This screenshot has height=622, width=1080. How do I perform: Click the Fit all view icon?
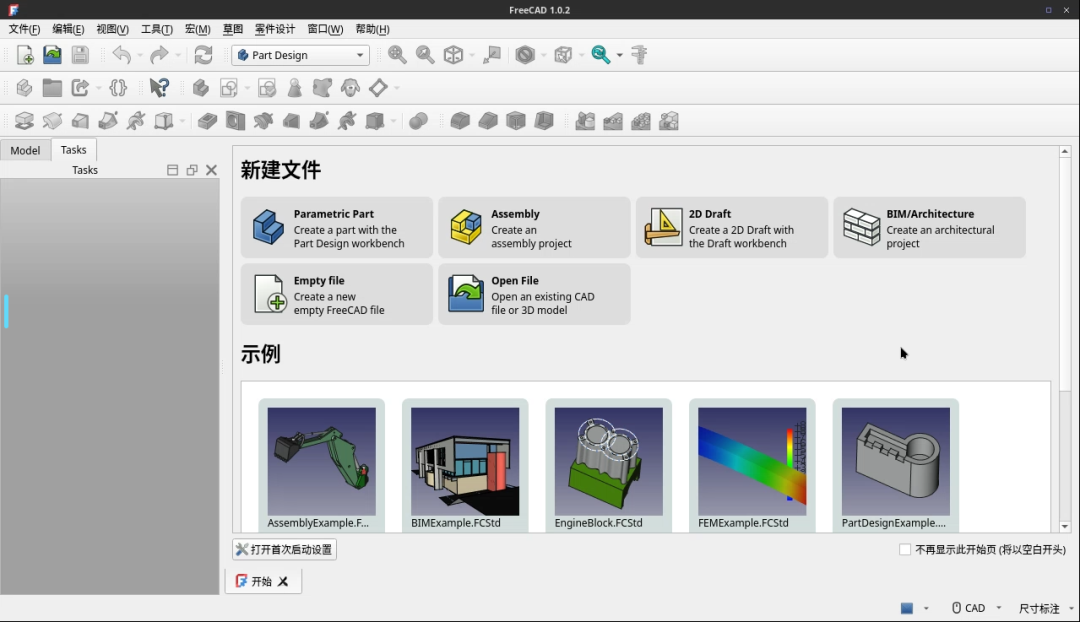coord(396,55)
